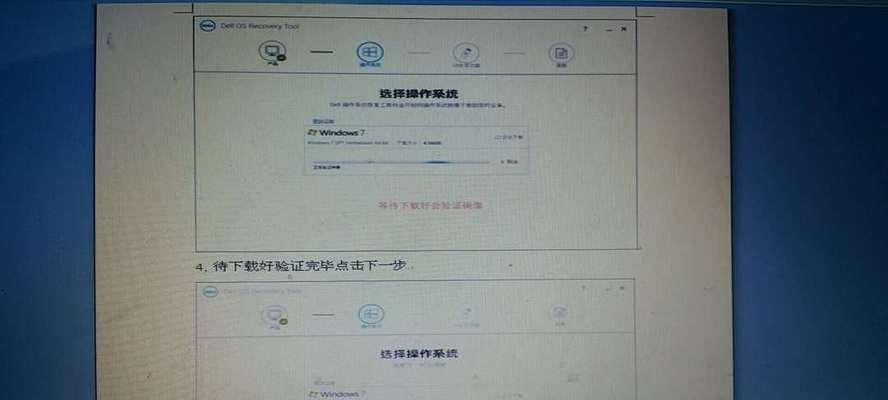888x400 pixels.
Task: Click the 选择操作系统 heading in the lower window
Action: [x=419, y=354]
